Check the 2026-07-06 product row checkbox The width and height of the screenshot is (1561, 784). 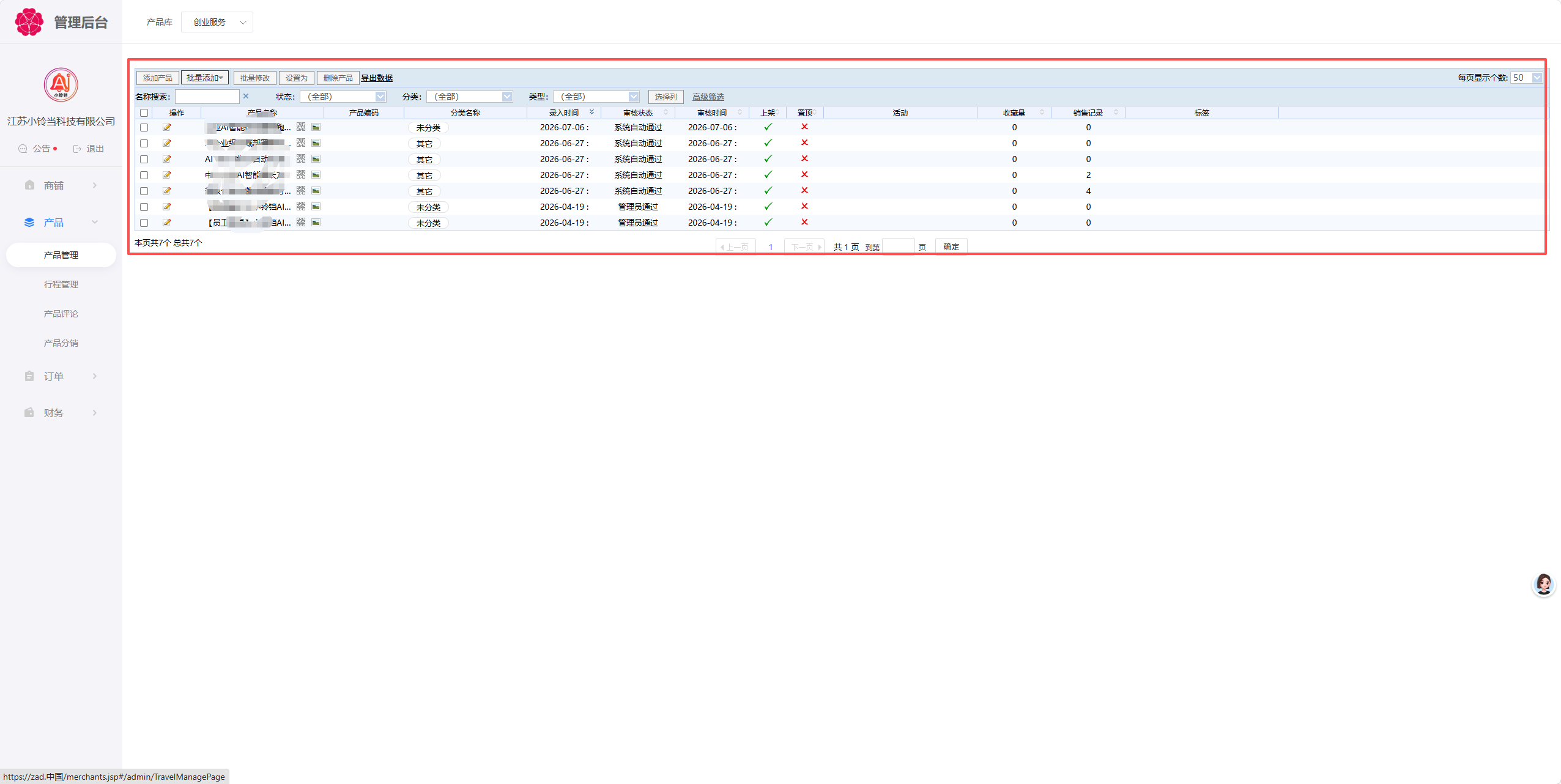click(x=144, y=127)
